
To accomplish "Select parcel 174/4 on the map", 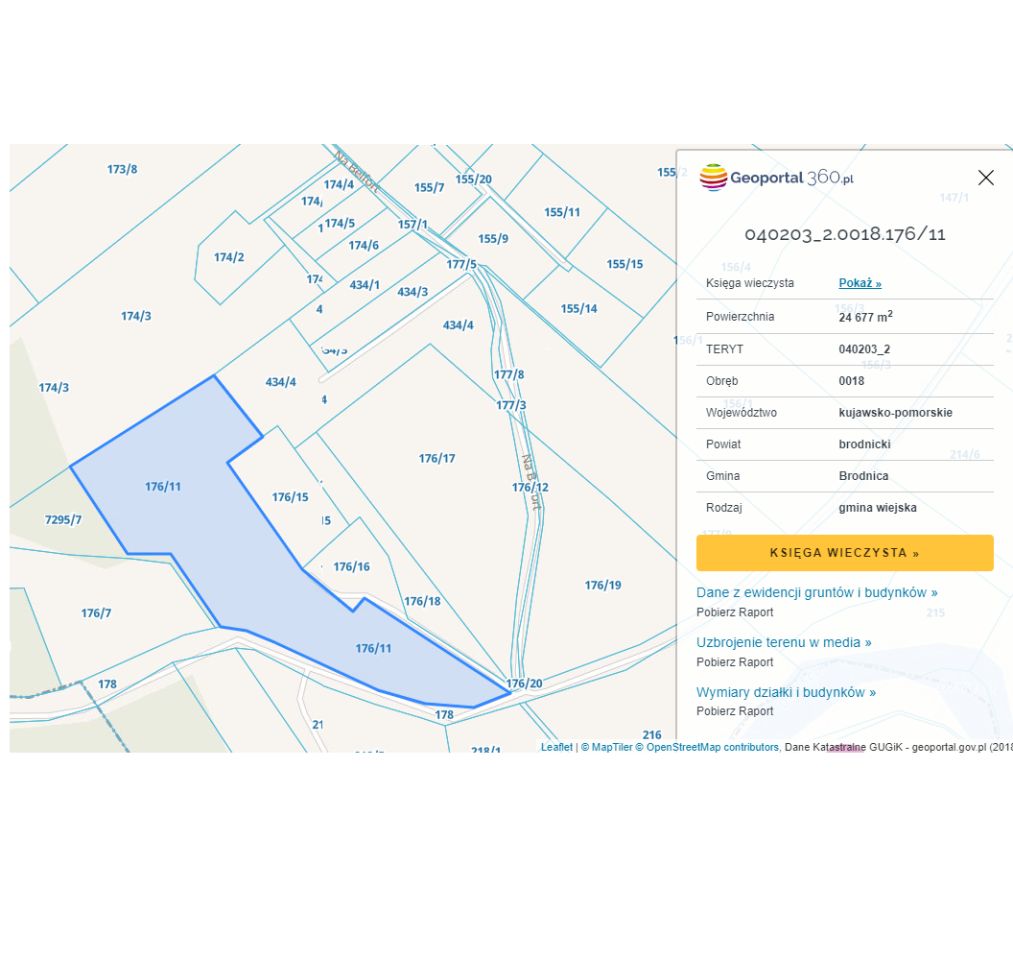I will (339, 185).
